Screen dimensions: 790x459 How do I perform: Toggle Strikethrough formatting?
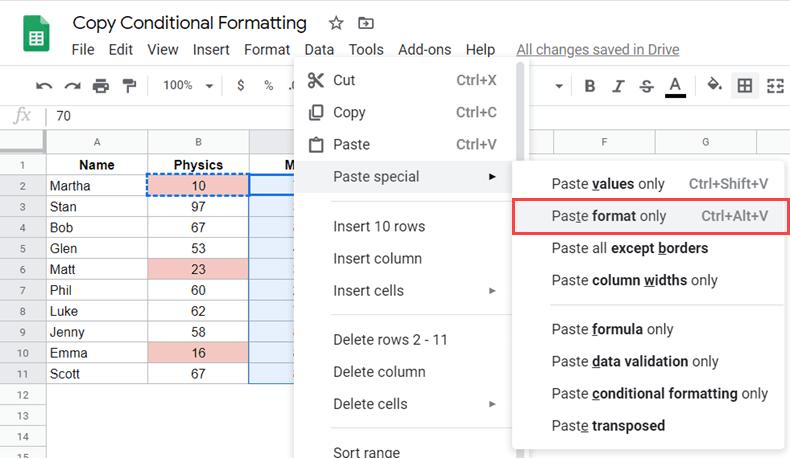646,86
